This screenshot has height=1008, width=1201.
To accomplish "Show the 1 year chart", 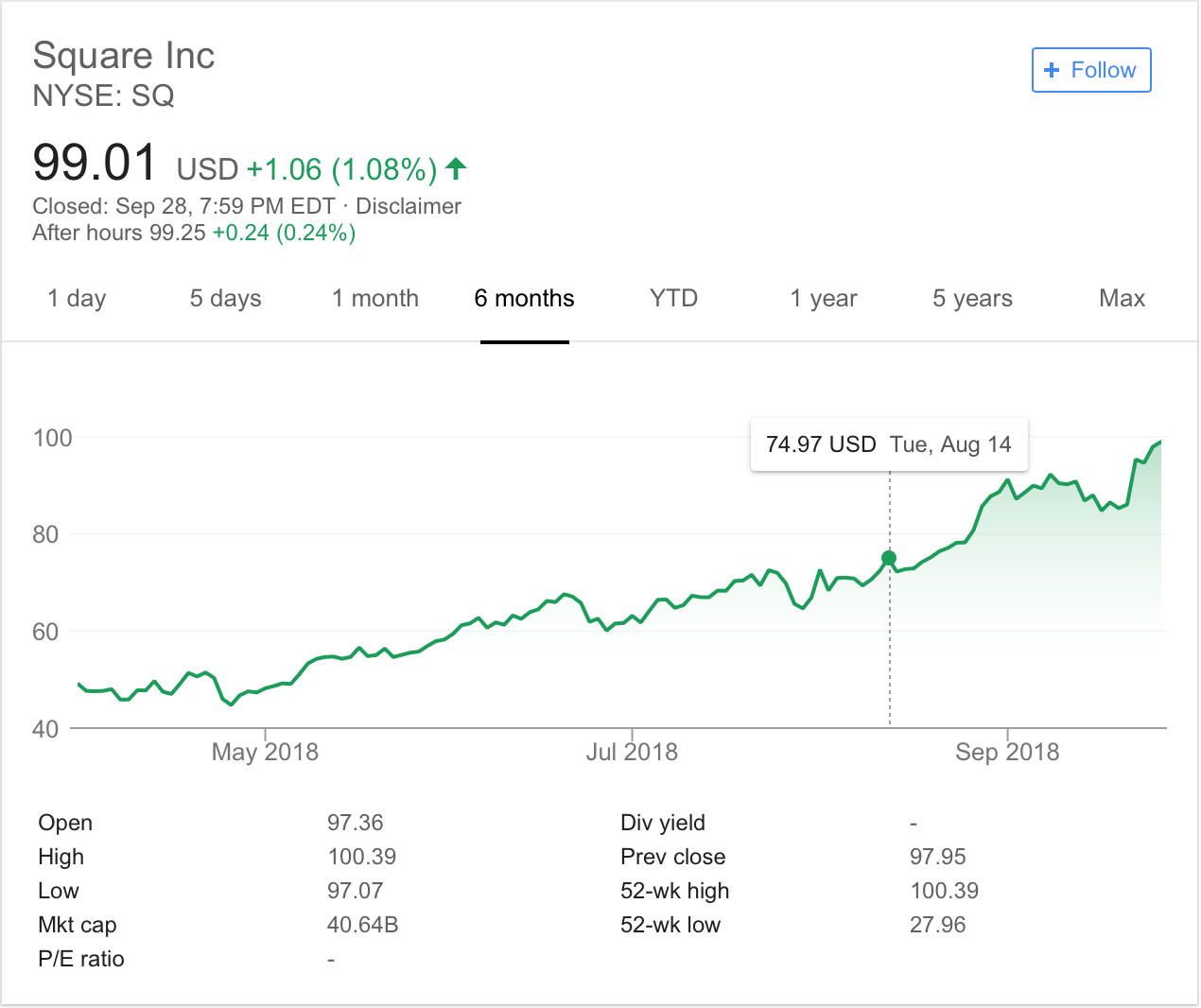I will click(x=824, y=299).
